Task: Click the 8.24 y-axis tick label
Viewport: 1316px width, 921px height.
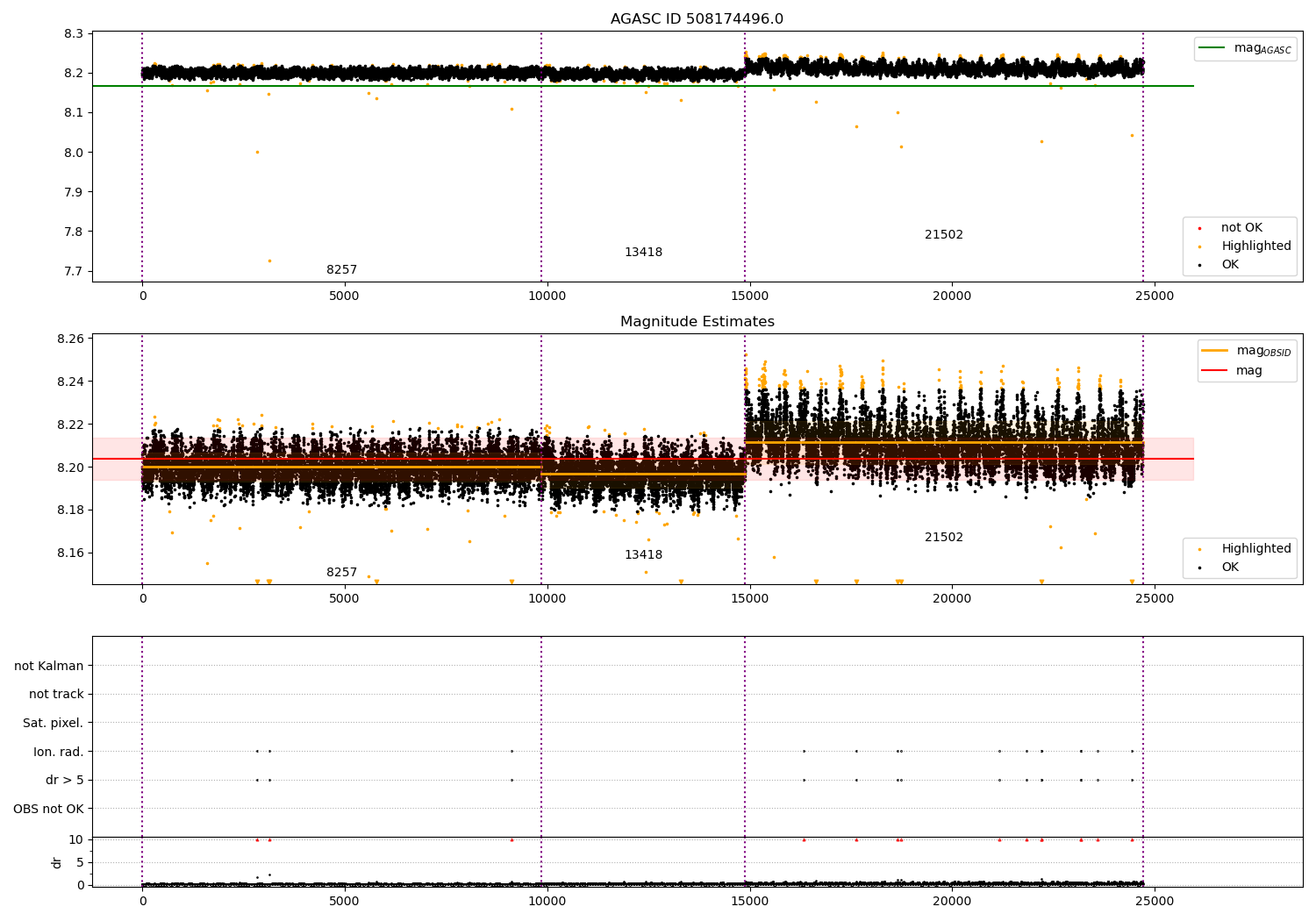Action: (x=70, y=382)
